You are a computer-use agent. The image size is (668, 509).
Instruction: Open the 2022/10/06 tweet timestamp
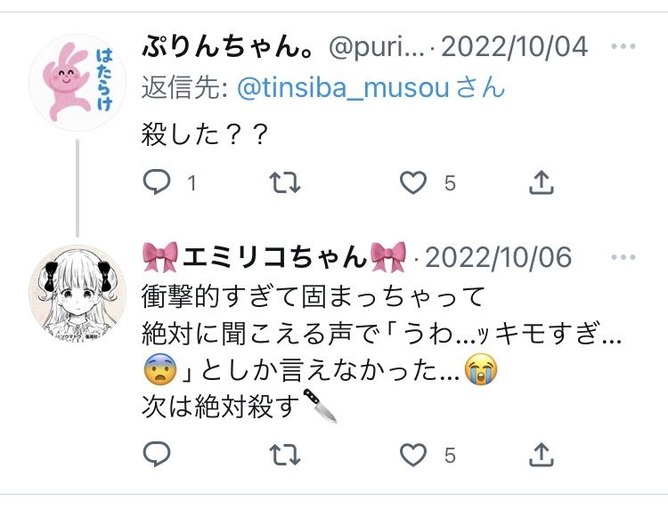pos(498,257)
